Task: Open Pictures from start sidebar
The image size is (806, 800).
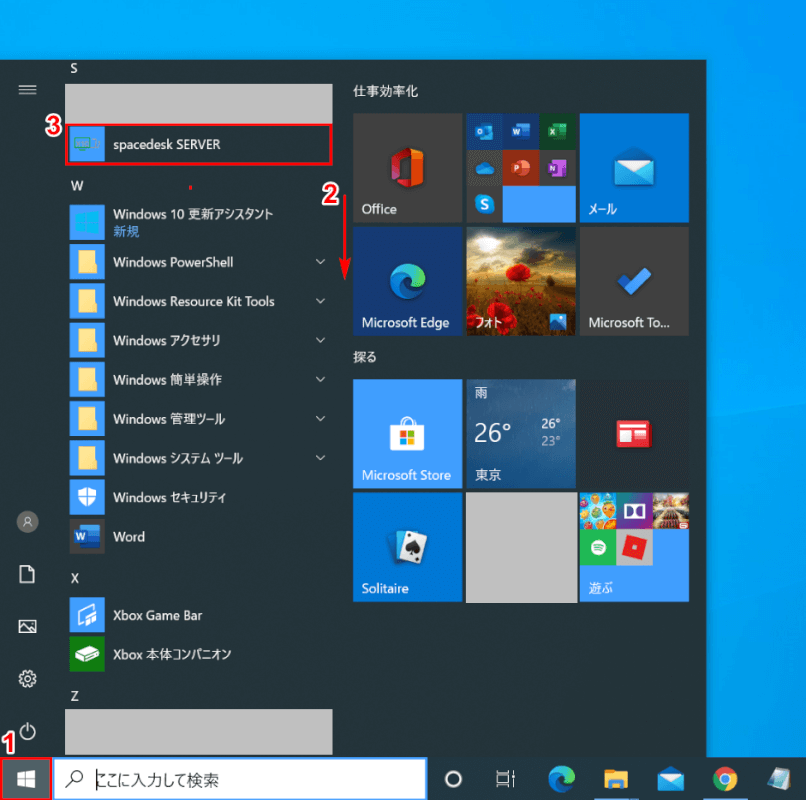Action: 27,626
